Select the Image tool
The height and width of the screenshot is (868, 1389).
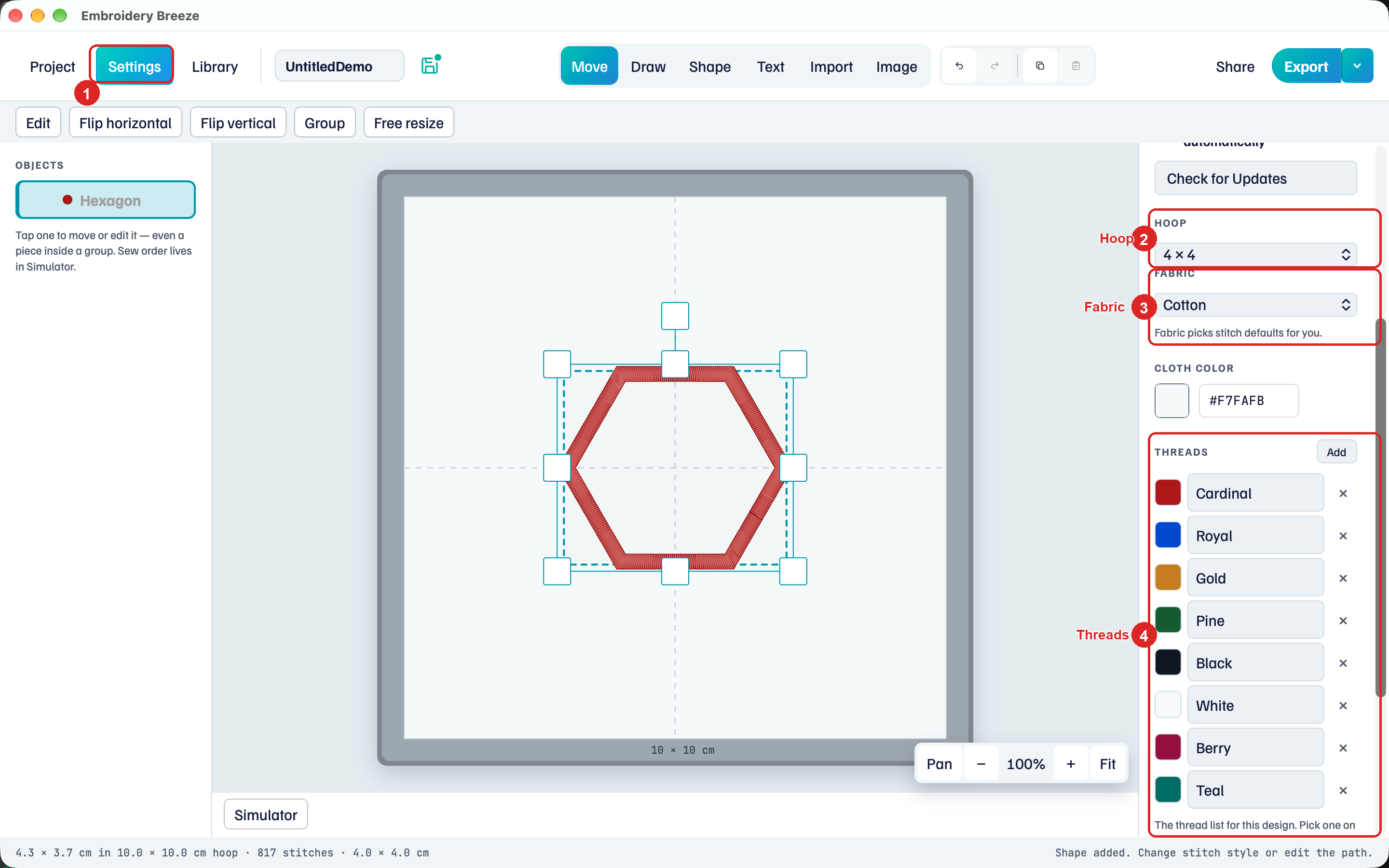point(897,67)
